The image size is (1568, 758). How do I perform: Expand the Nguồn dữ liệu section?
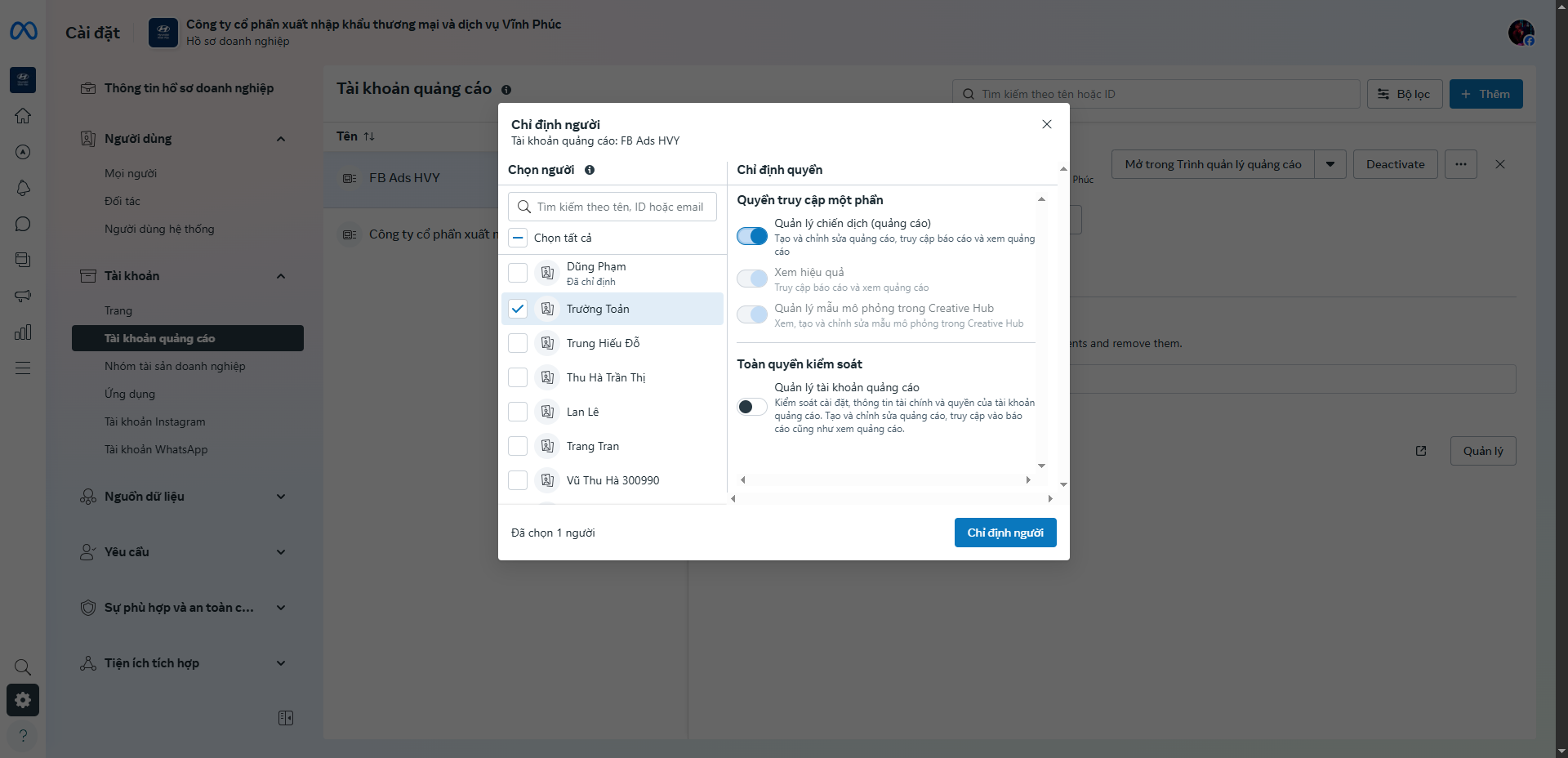click(x=281, y=497)
